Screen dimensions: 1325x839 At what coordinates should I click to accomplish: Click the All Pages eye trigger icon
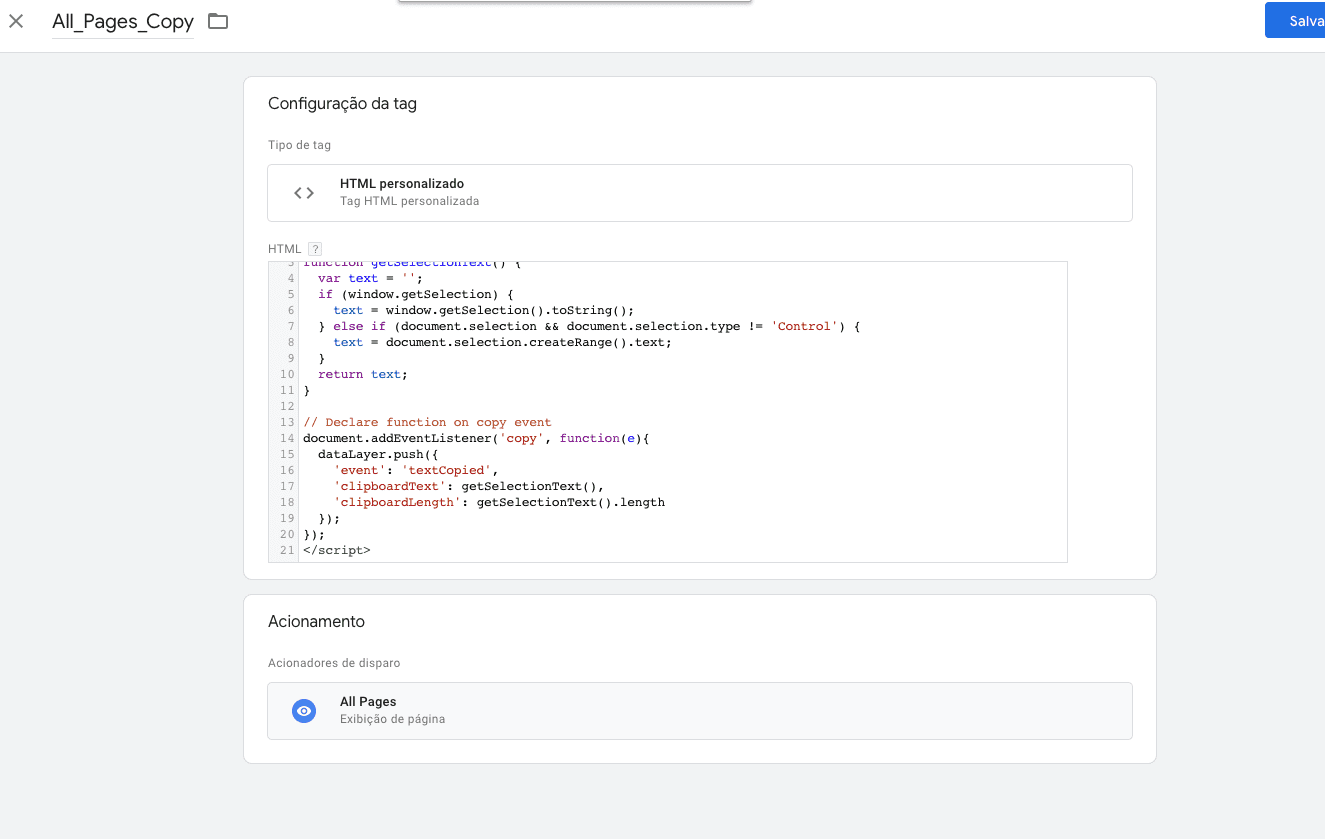click(304, 711)
